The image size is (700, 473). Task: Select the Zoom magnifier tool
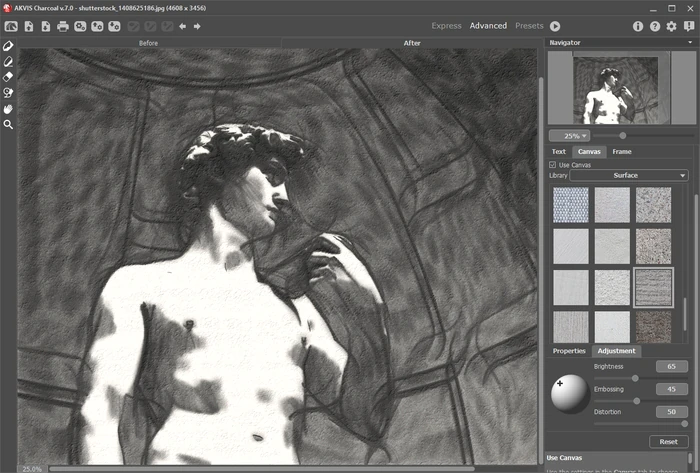(x=8, y=124)
